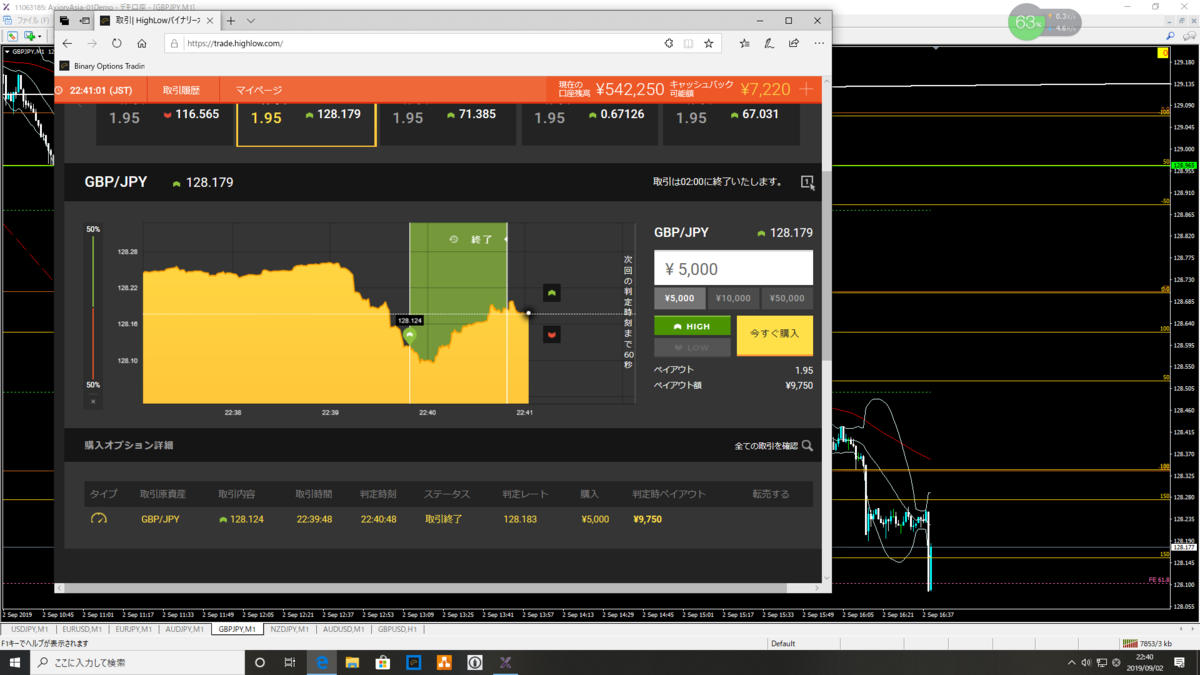
Task: Click GBP/JPY in the trade details row
Action: pos(160,519)
